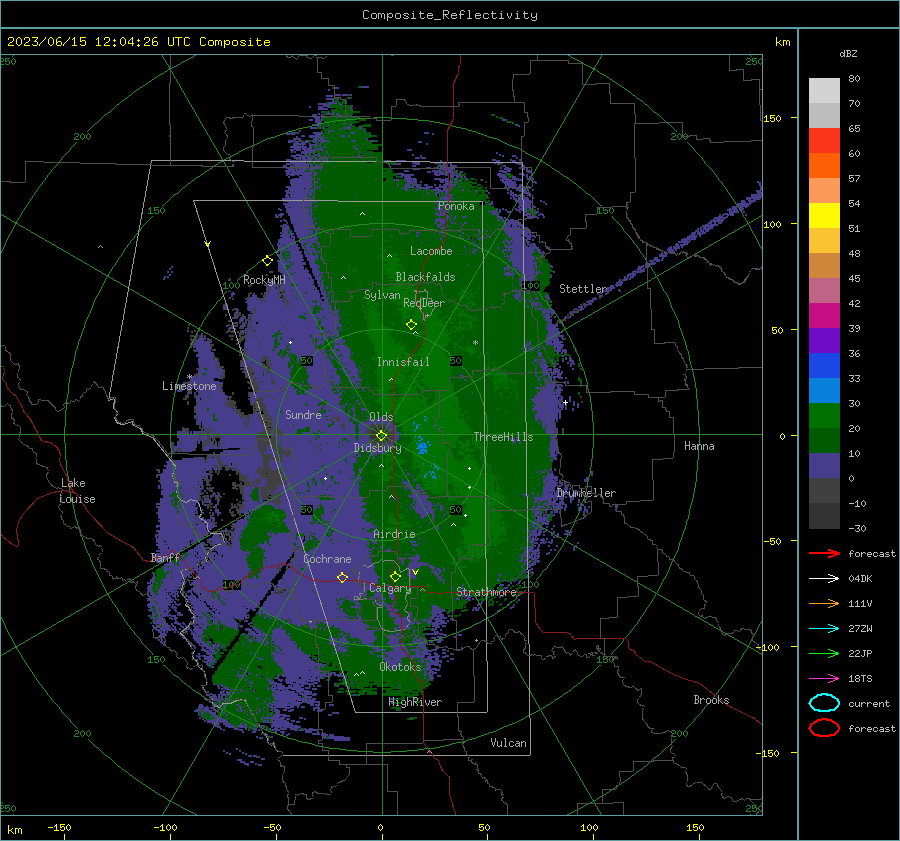Click the Drumheller city label

(x=586, y=493)
